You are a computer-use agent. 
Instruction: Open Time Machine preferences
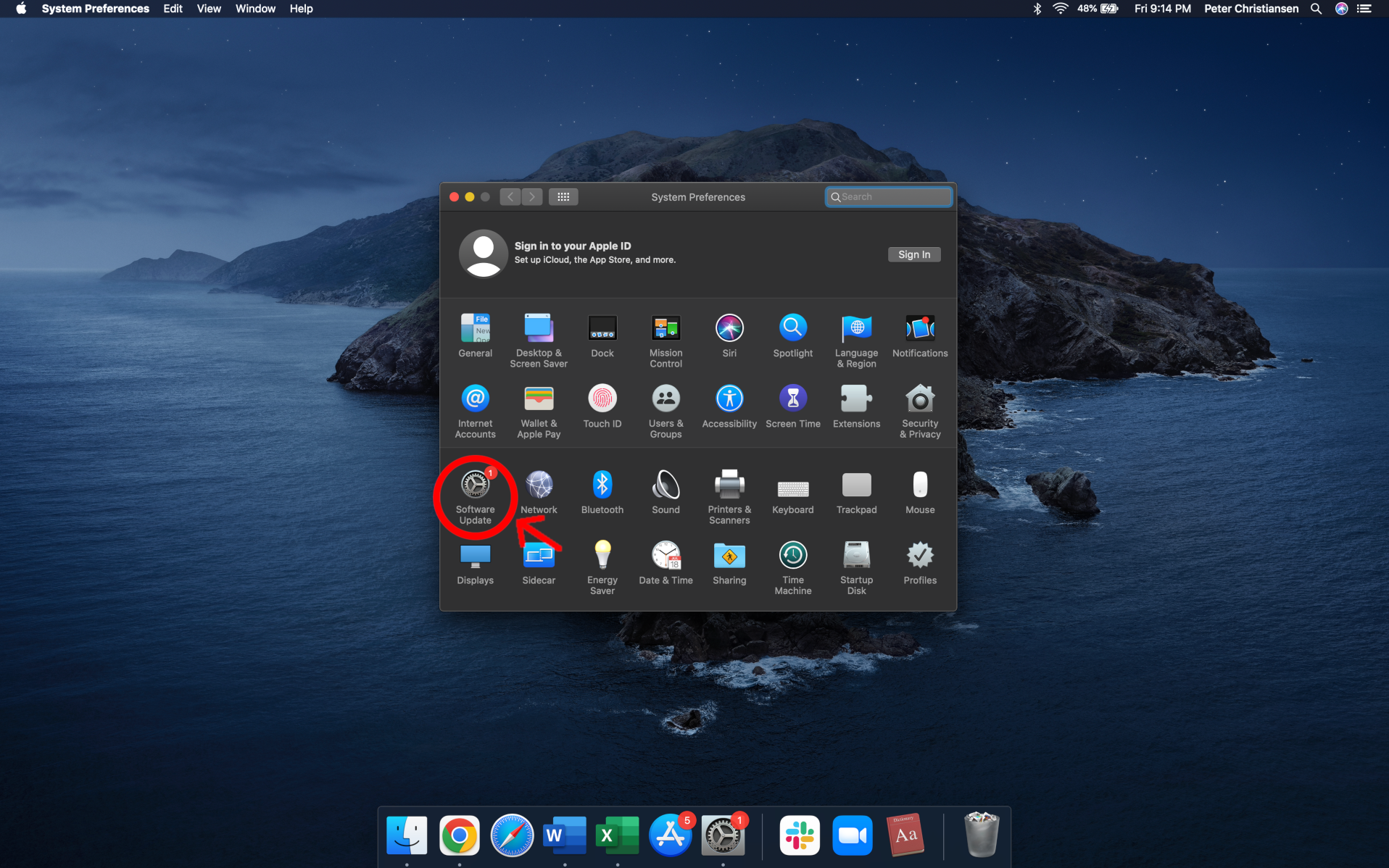(792, 567)
